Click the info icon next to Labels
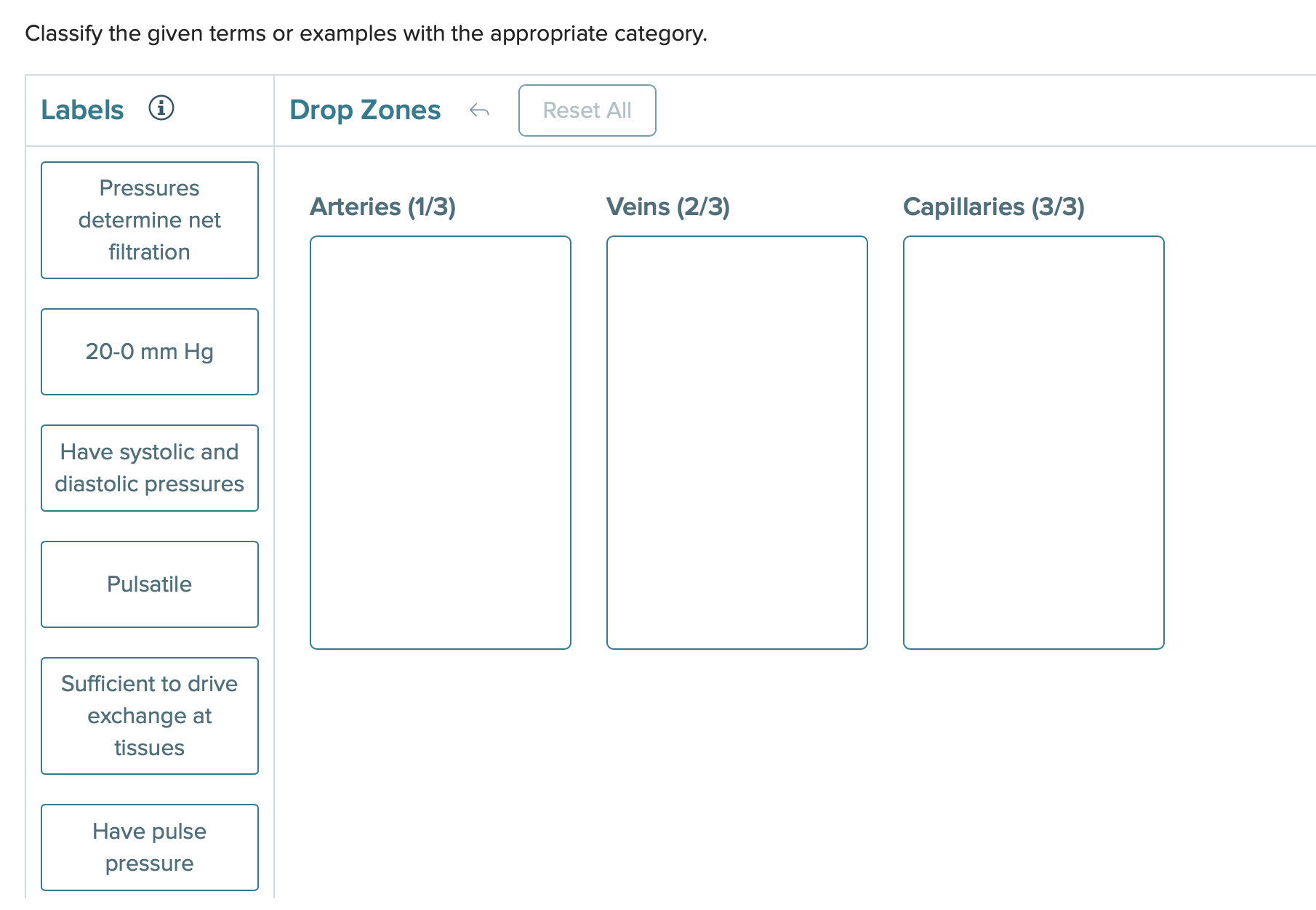This screenshot has height=910, width=1316. (161, 109)
